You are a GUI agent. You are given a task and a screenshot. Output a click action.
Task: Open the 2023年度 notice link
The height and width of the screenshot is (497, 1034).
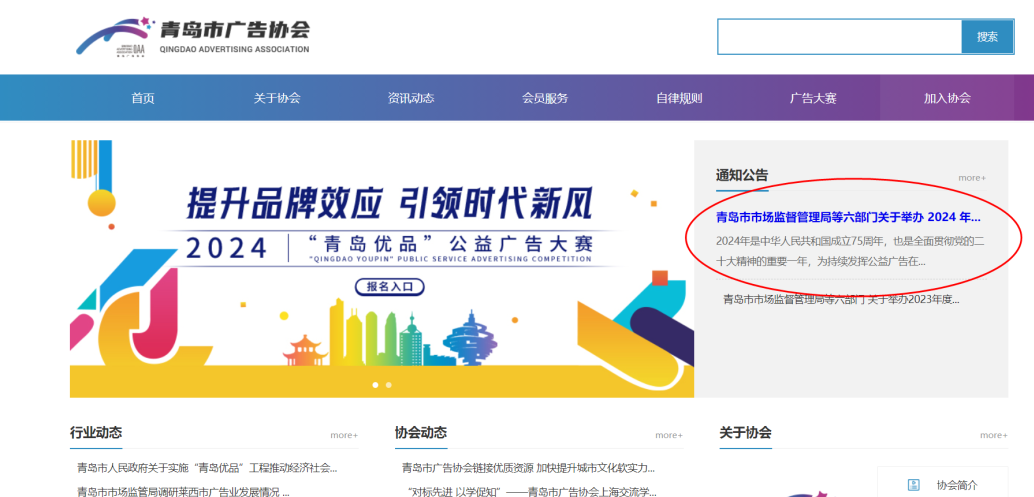pos(841,299)
